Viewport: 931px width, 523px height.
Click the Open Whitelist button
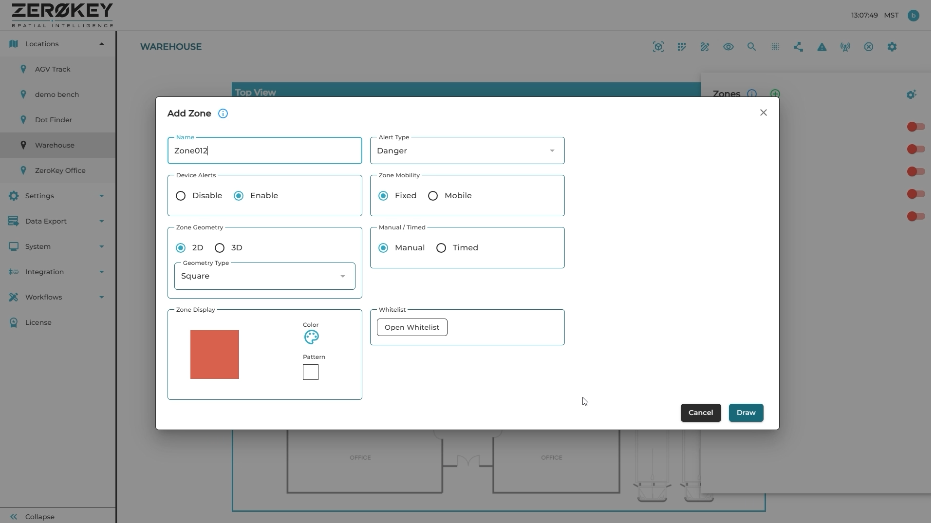pos(412,327)
